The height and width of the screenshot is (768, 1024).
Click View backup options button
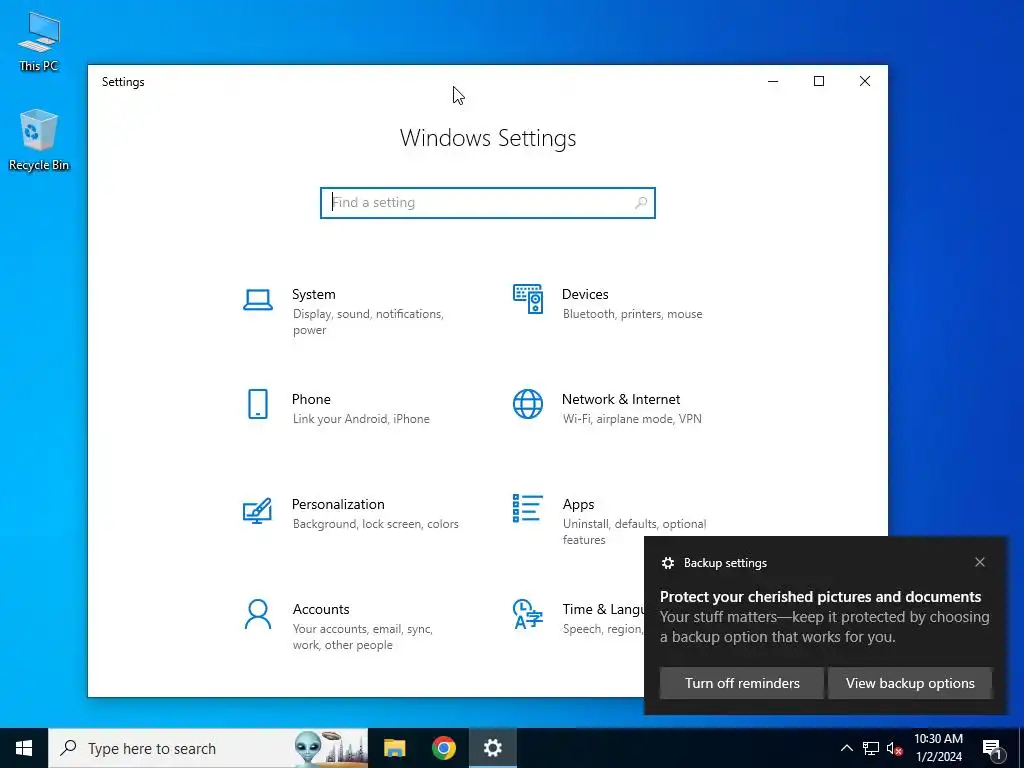coord(910,683)
